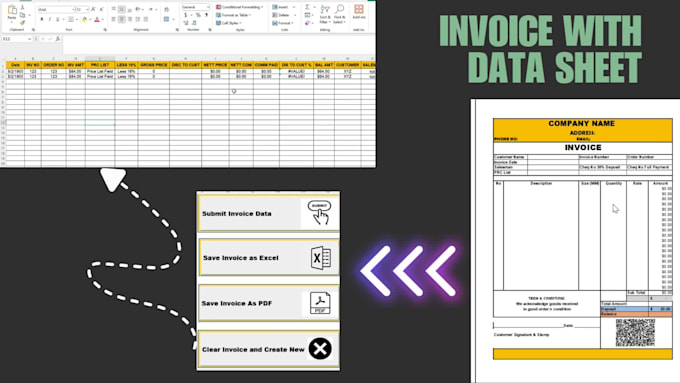Screen dimensions: 680x383
Task: Toggle Underline formatting
Action: coord(57,19)
